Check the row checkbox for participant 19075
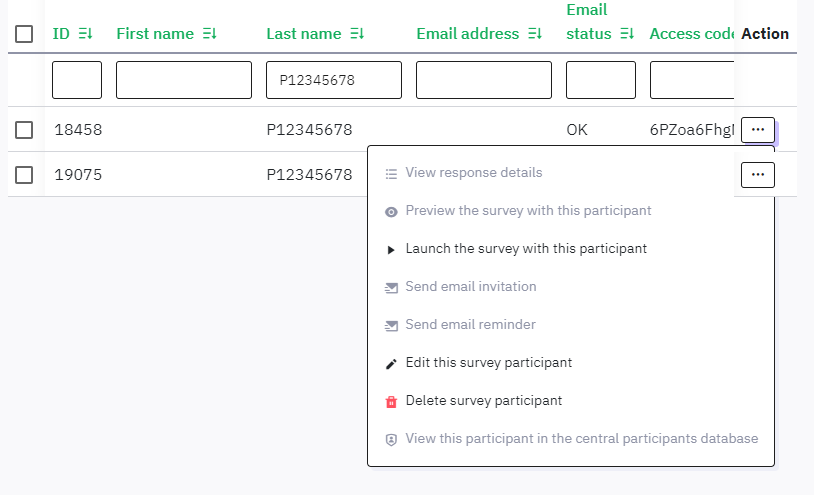 (25, 175)
